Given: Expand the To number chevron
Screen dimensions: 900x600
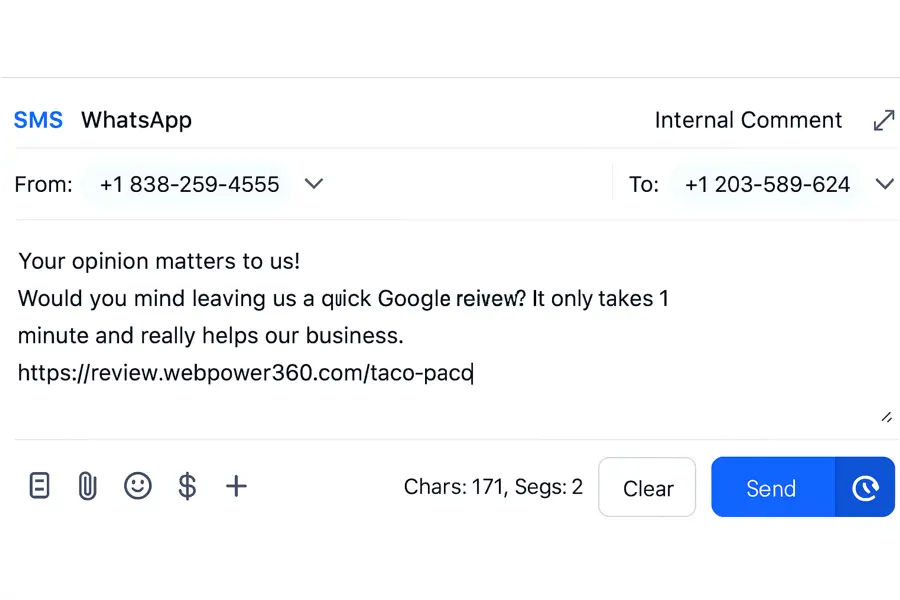Looking at the screenshot, I should coord(884,184).
